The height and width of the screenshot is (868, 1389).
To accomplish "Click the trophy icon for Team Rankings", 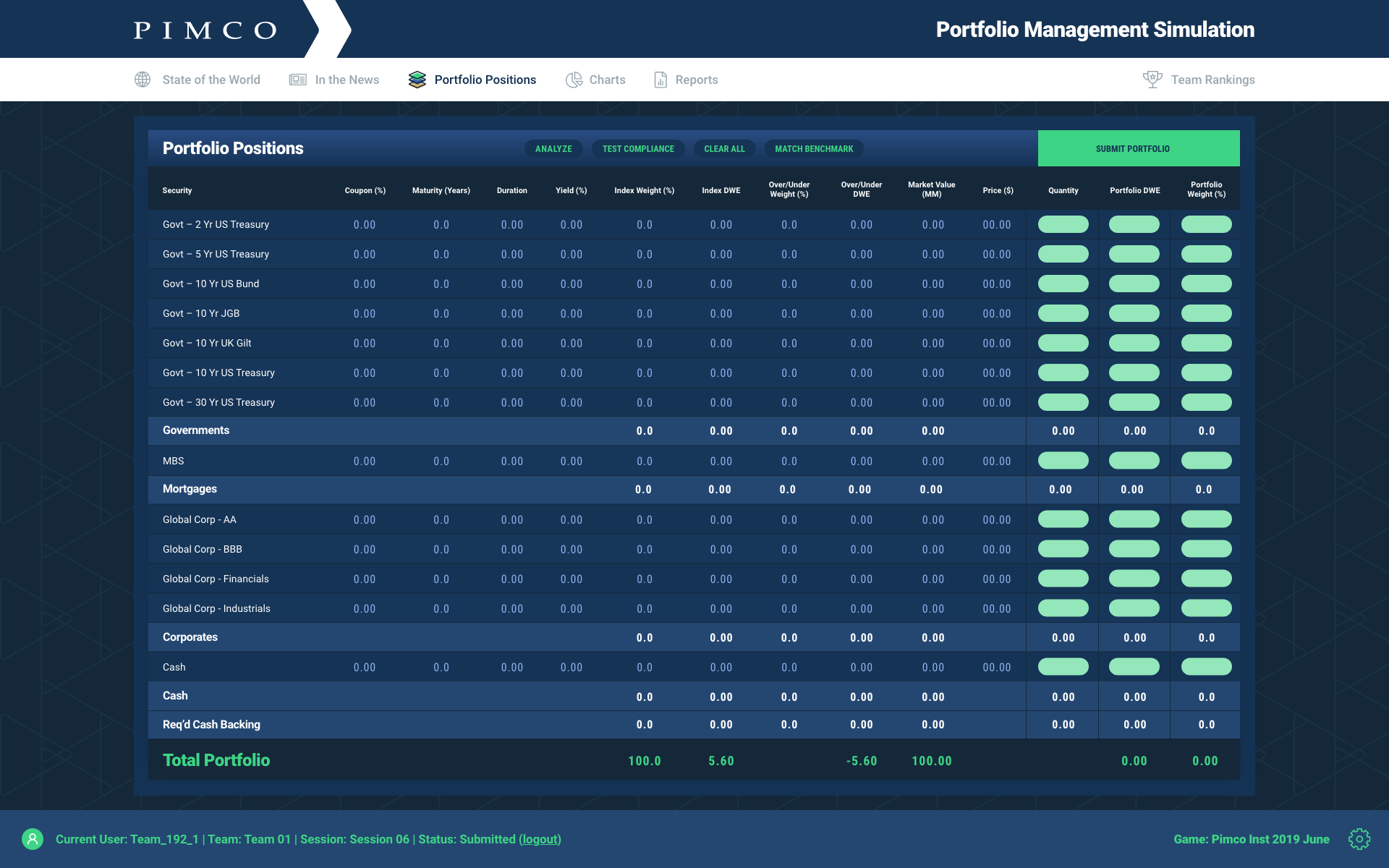I will click(x=1152, y=80).
